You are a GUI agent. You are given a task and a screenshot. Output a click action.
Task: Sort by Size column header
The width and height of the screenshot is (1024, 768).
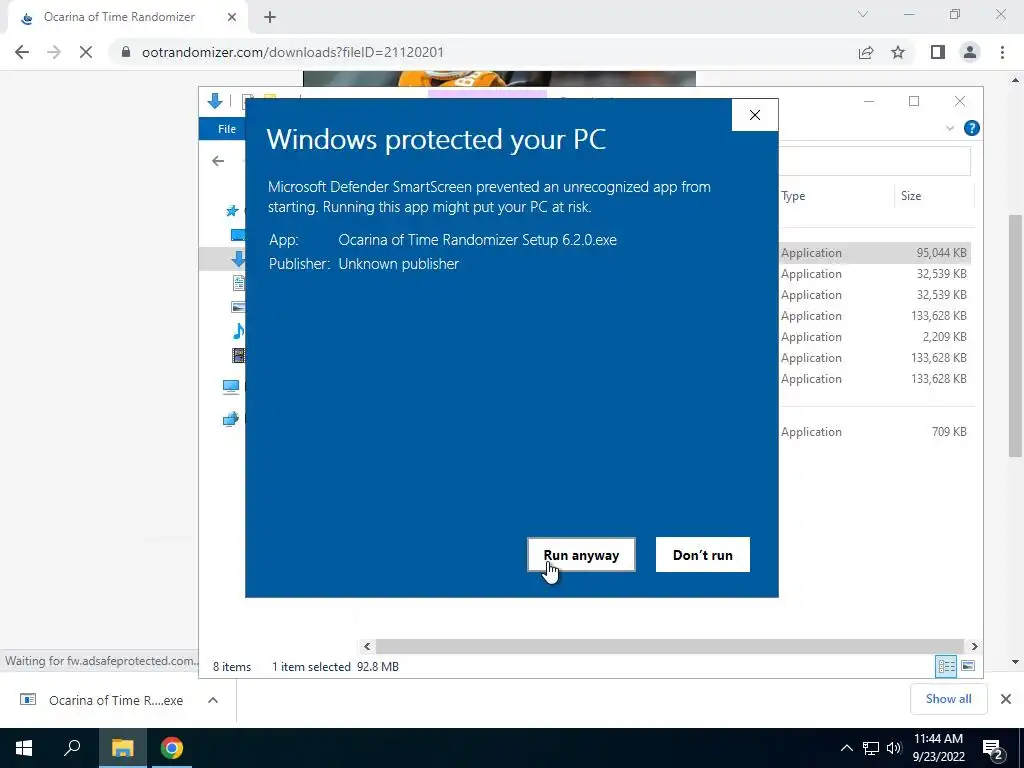tap(911, 196)
